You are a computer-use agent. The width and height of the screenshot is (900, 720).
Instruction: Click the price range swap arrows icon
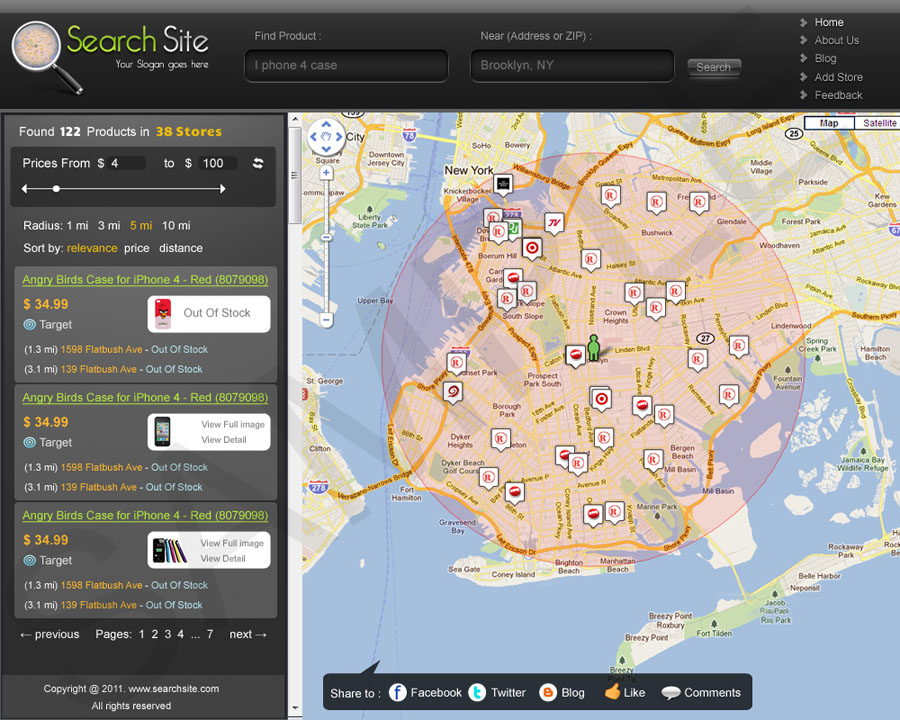coord(258,163)
